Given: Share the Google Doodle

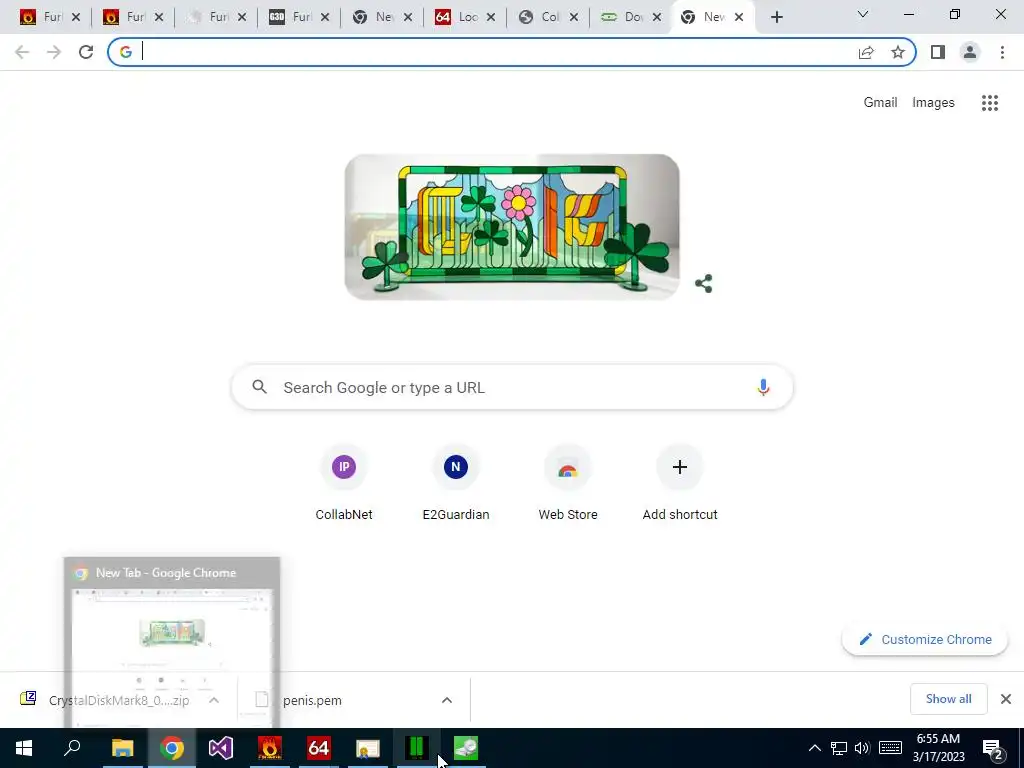Looking at the screenshot, I should click(703, 283).
